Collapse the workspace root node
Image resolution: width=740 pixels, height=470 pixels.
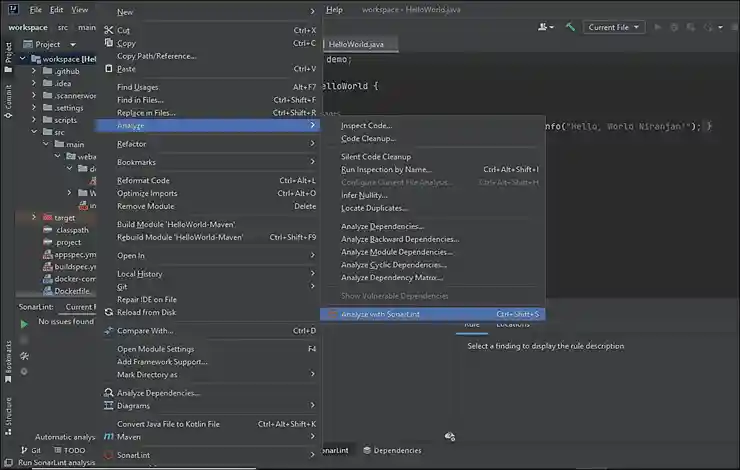click(22, 59)
